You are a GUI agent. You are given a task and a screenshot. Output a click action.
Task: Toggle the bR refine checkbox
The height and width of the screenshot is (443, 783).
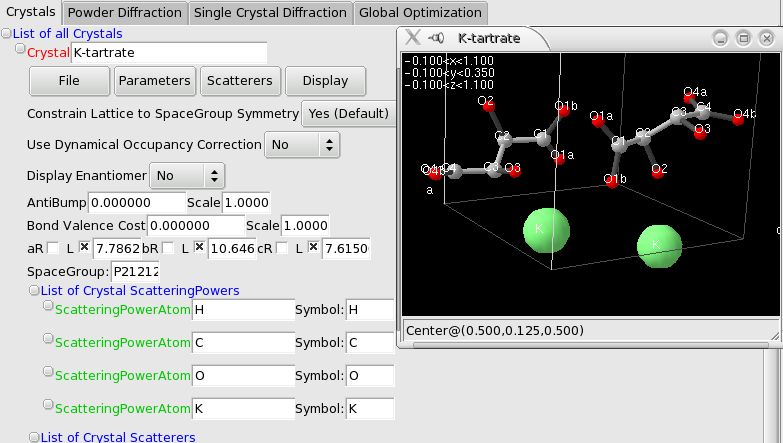168,248
